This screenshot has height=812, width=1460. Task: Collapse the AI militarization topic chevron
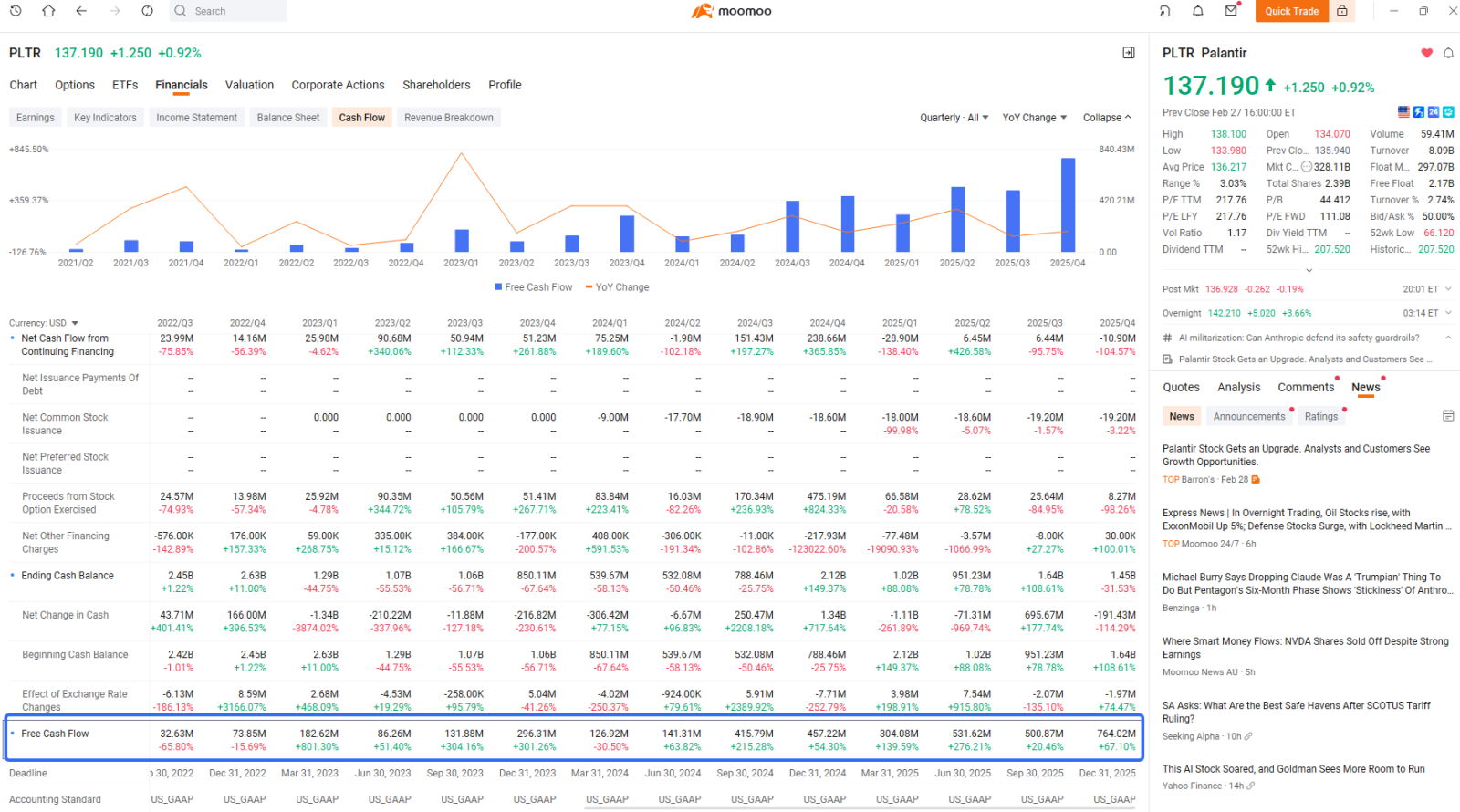(x=1448, y=338)
